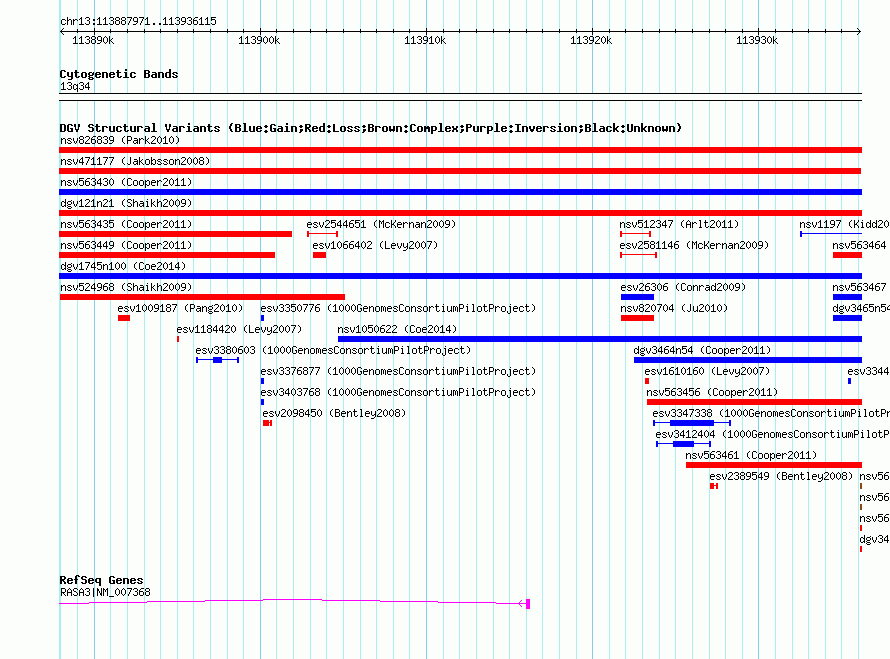Click the esv26306 blue gain bar
Screen dimensions: 890x659
(637, 297)
